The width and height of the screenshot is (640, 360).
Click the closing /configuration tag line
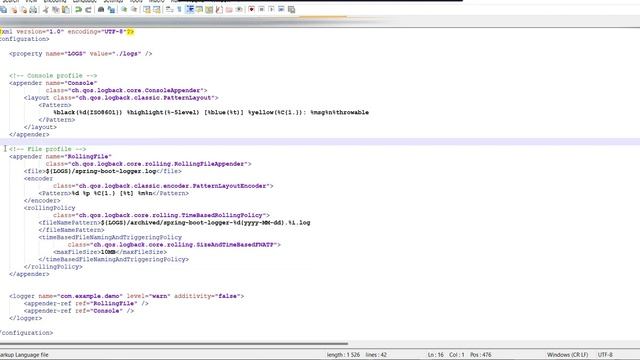(27, 333)
